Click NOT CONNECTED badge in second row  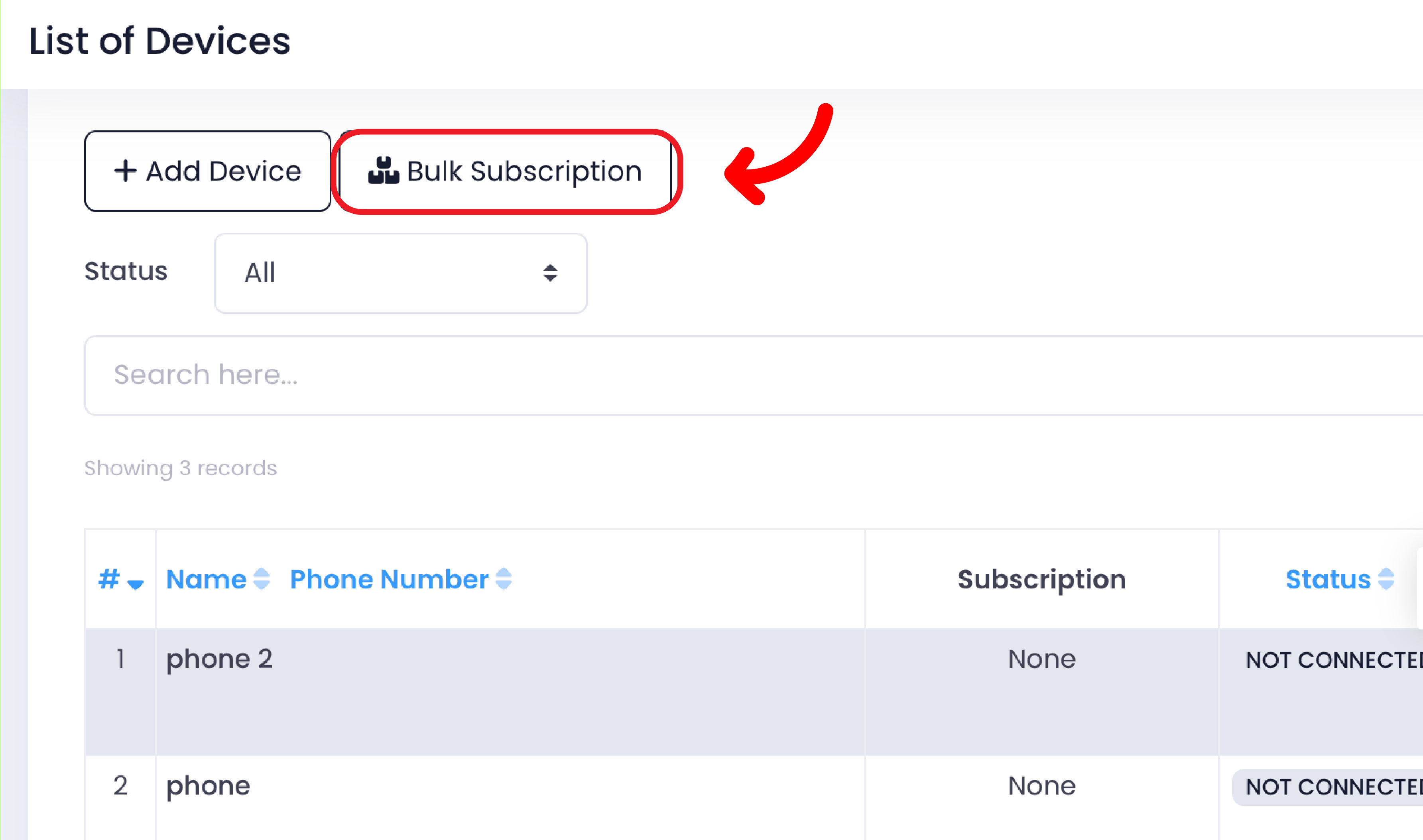pyautogui.click(x=1333, y=787)
